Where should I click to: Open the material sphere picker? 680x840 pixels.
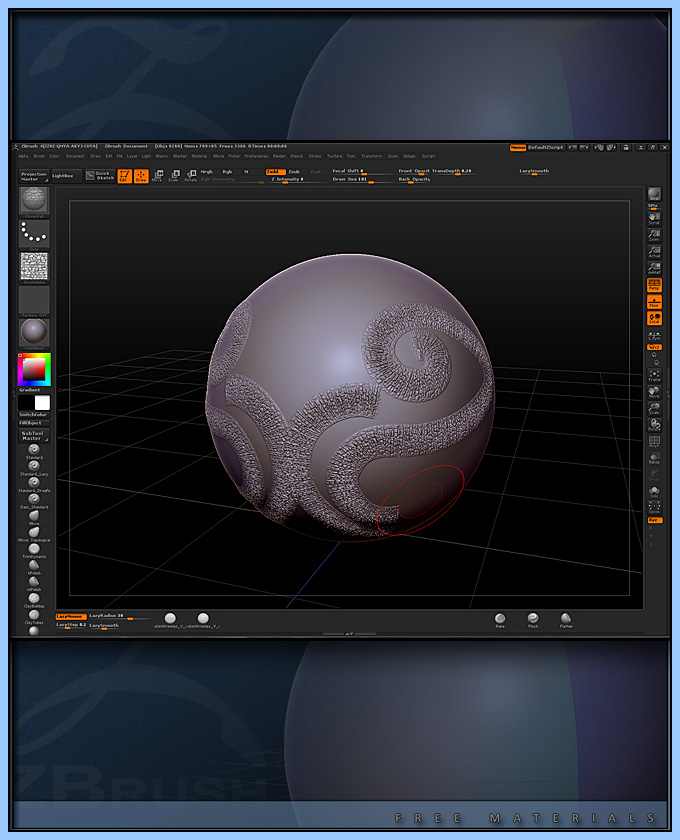click(x=34, y=332)
